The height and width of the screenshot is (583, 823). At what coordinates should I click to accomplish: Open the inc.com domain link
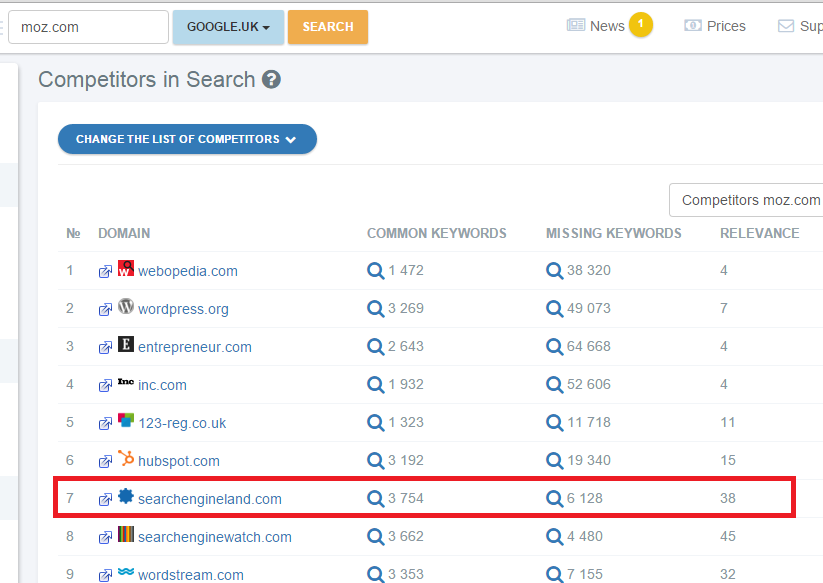click(162, 386)
